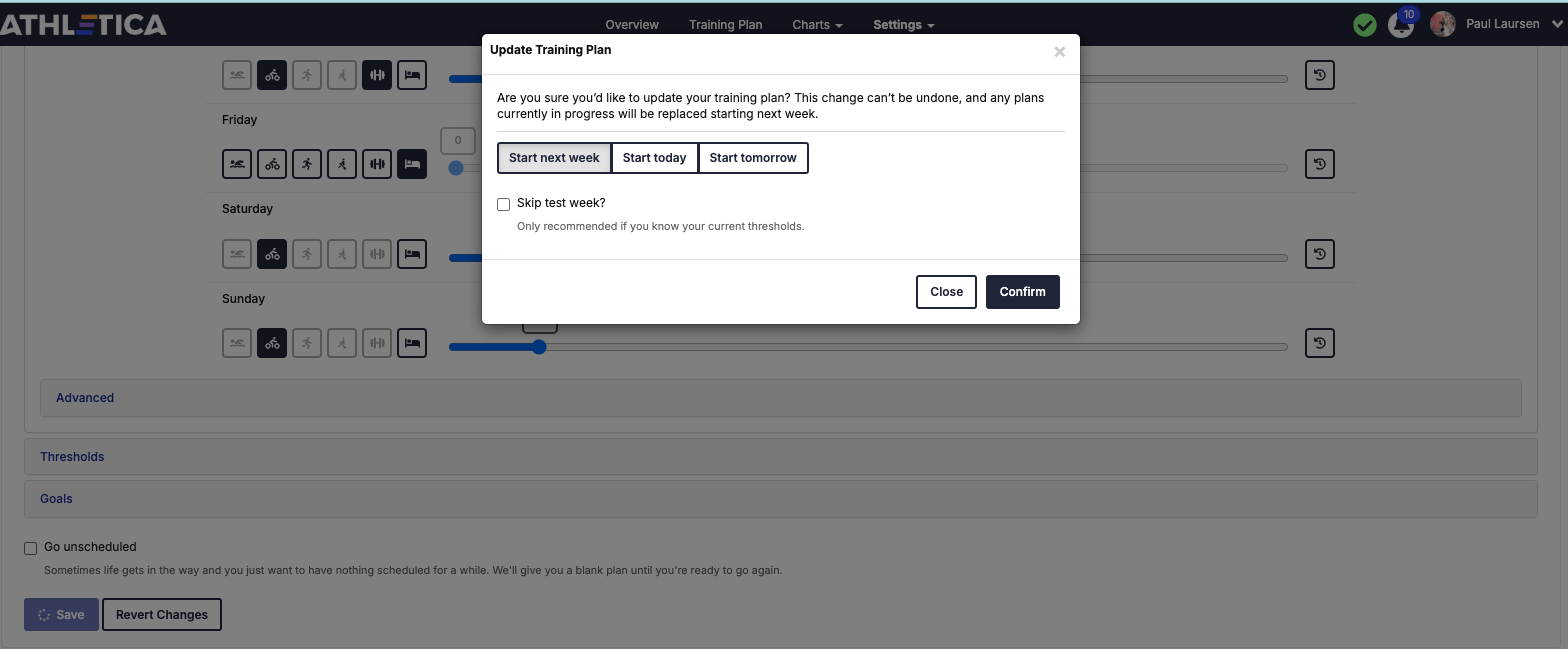1568x649 pixels.
Task: Open the notifications bell
Action: coord(1401,25)
